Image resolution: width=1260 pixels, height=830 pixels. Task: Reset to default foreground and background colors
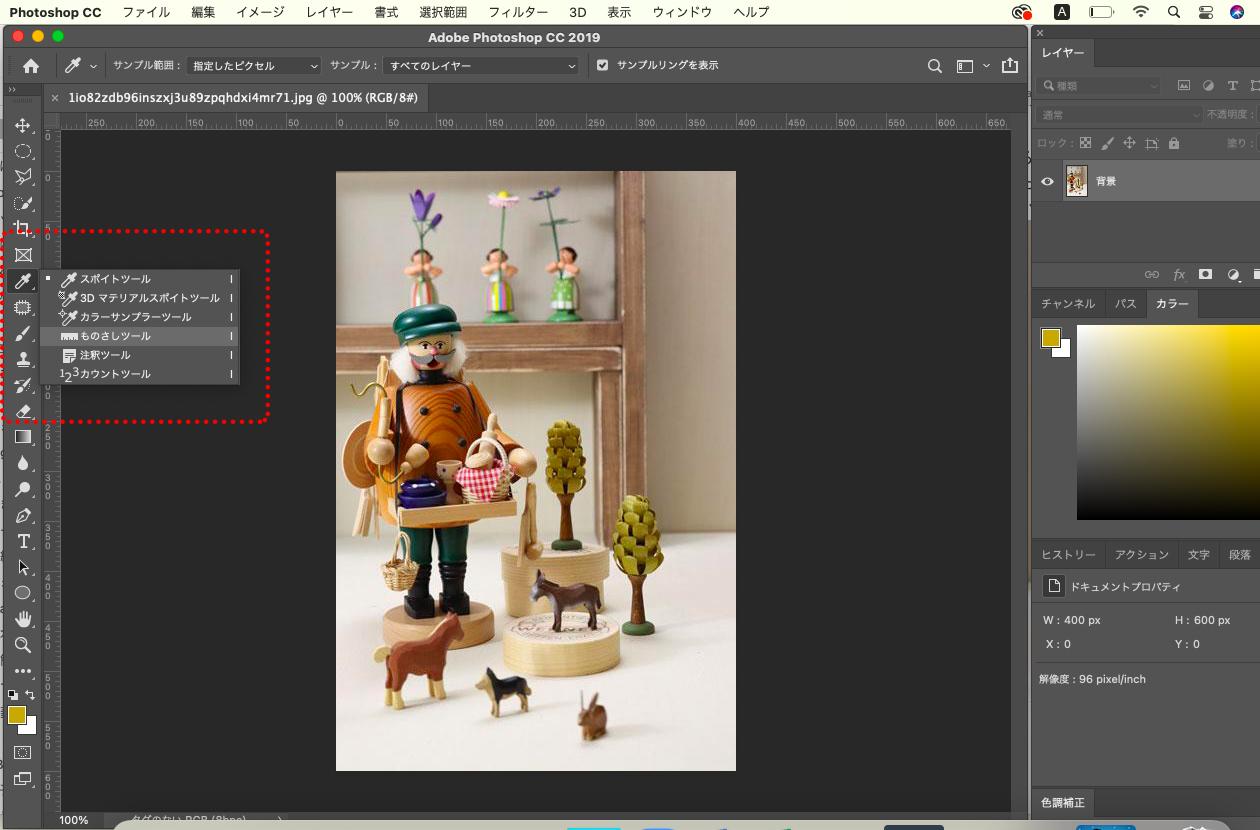13,695
